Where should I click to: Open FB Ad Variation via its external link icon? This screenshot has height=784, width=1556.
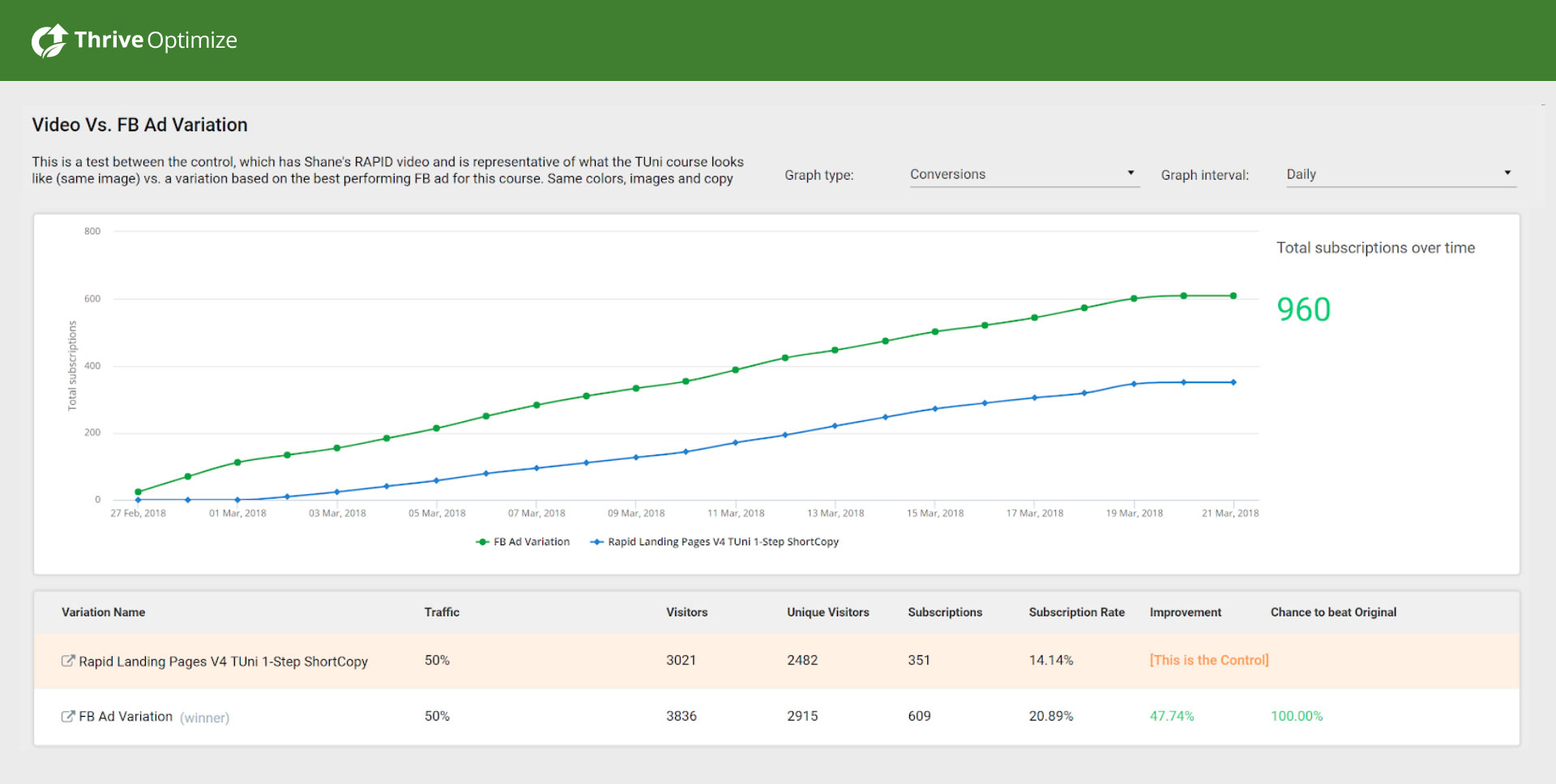pyautogui.click(x=67, y=716)
